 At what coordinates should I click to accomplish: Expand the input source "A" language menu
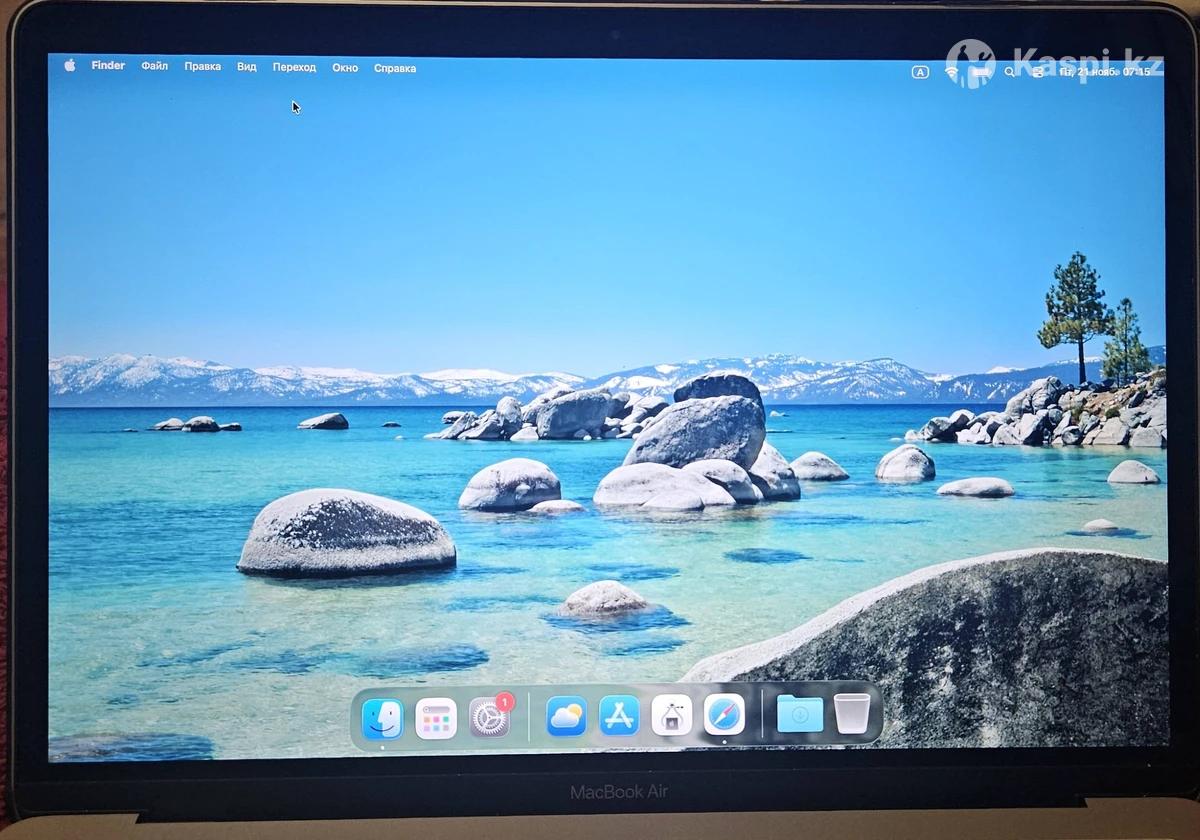coord(920,72)
